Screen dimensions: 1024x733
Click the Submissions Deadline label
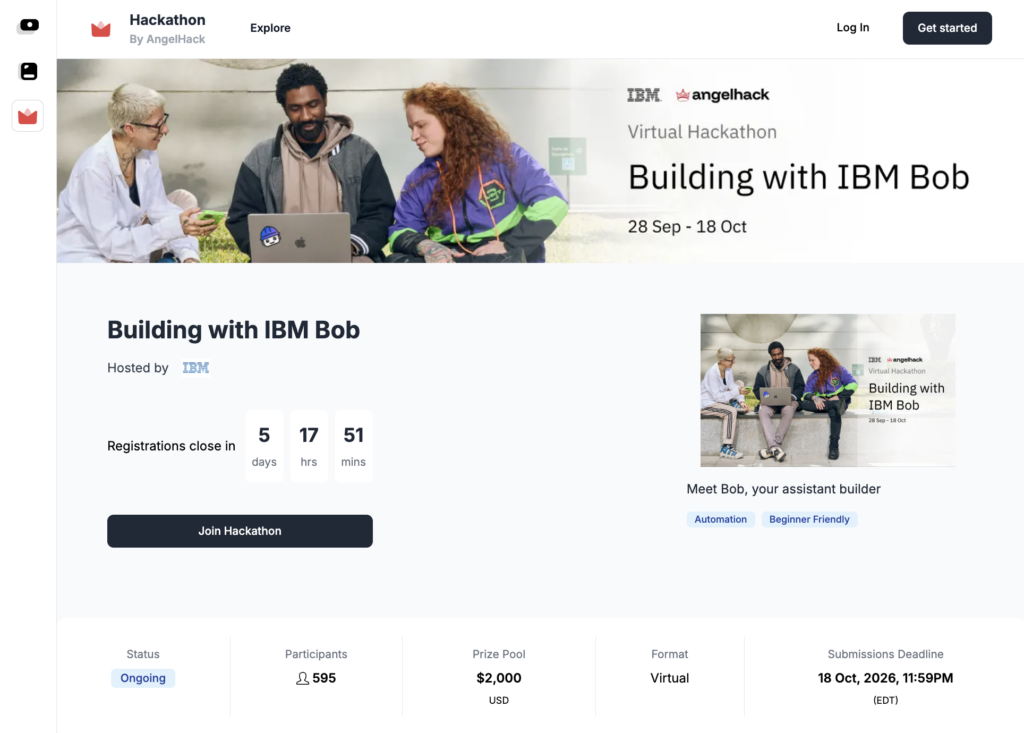[x=885, y=654]
